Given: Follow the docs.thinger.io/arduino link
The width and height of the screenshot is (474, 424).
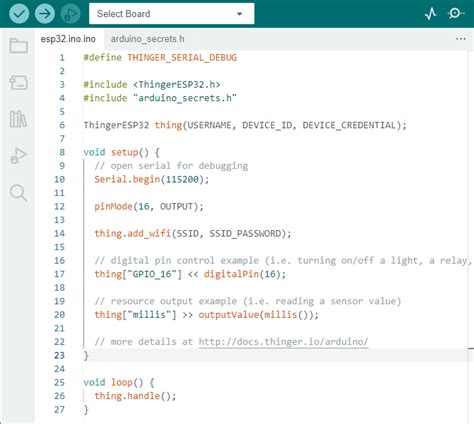Looking at the screenshot, I should point(283,342).
